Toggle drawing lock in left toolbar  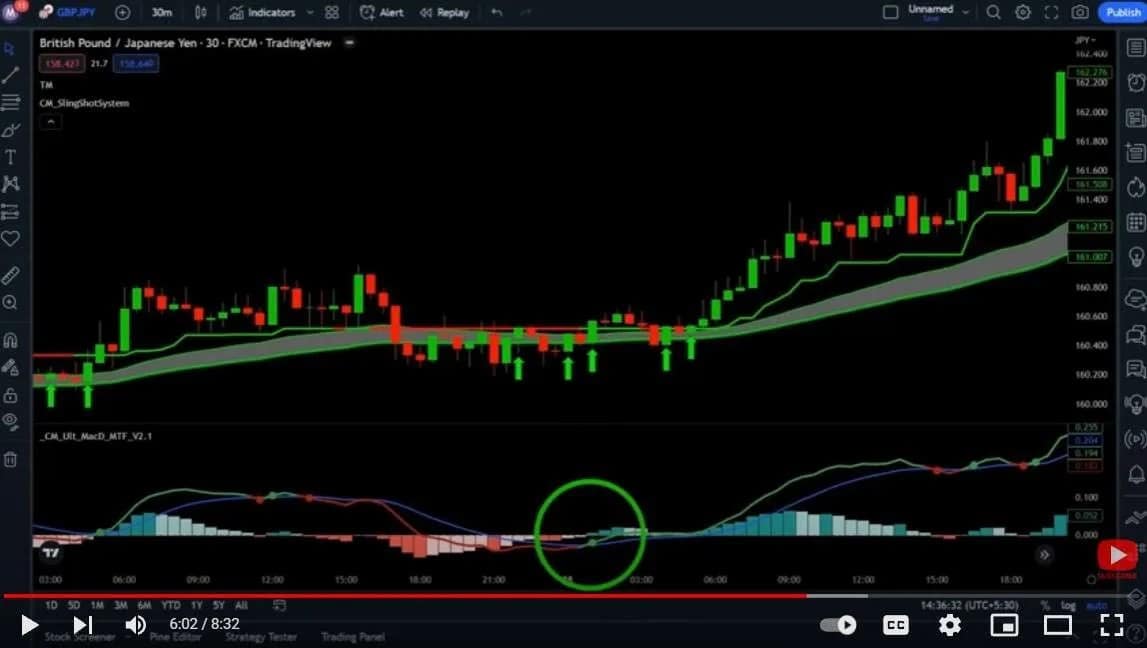[x=12, y=393]
